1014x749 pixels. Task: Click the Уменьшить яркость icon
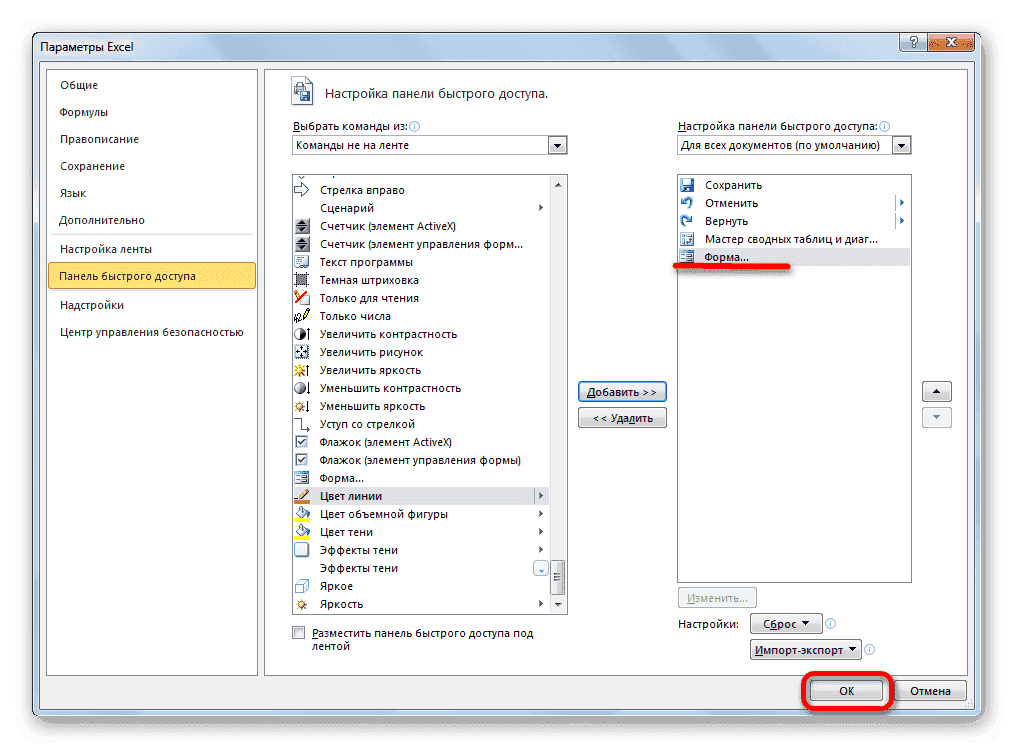point(301,406)
